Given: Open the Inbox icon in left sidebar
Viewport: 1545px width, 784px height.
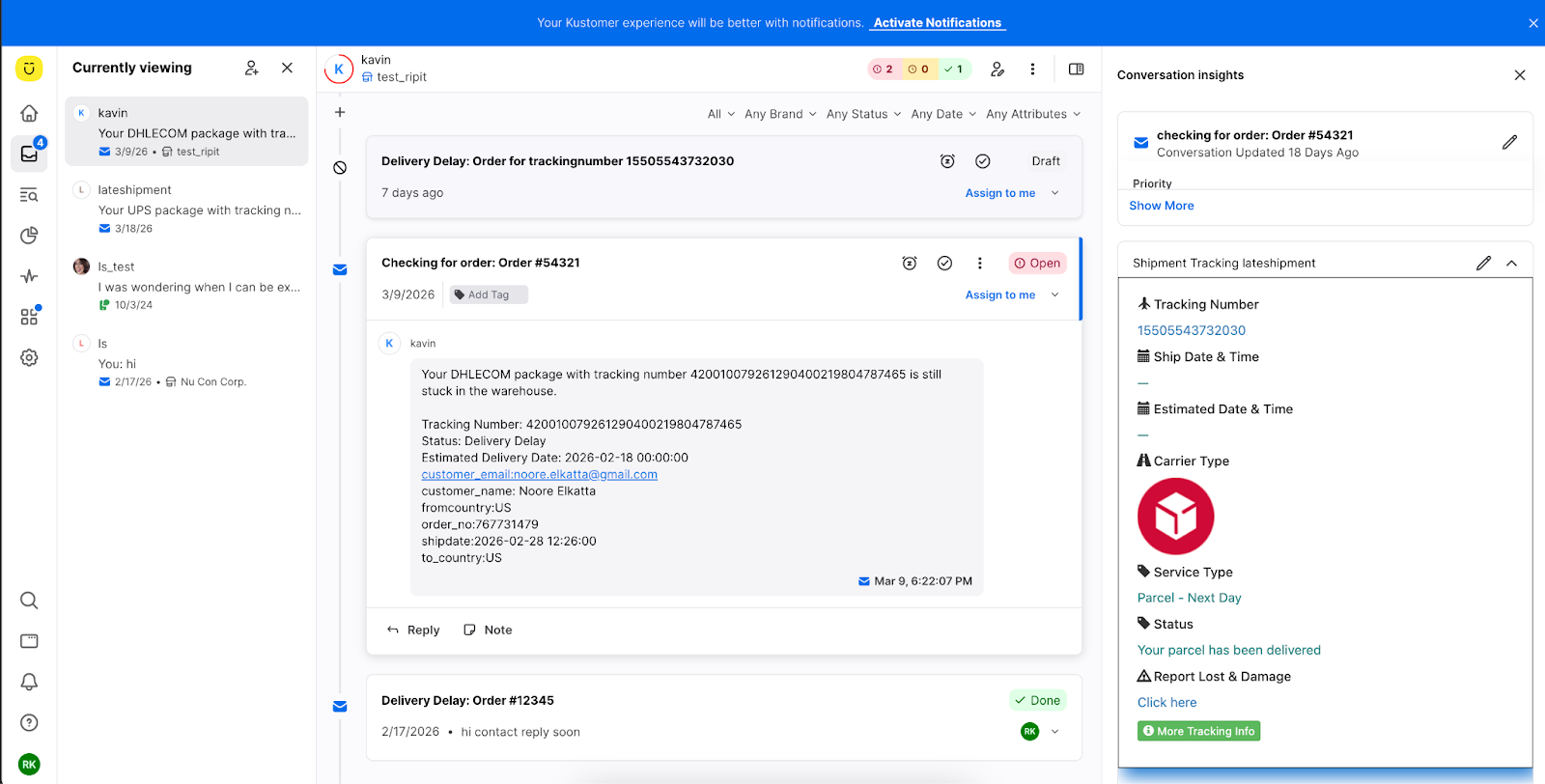Looking at the screenshot, I should [29, 154].
